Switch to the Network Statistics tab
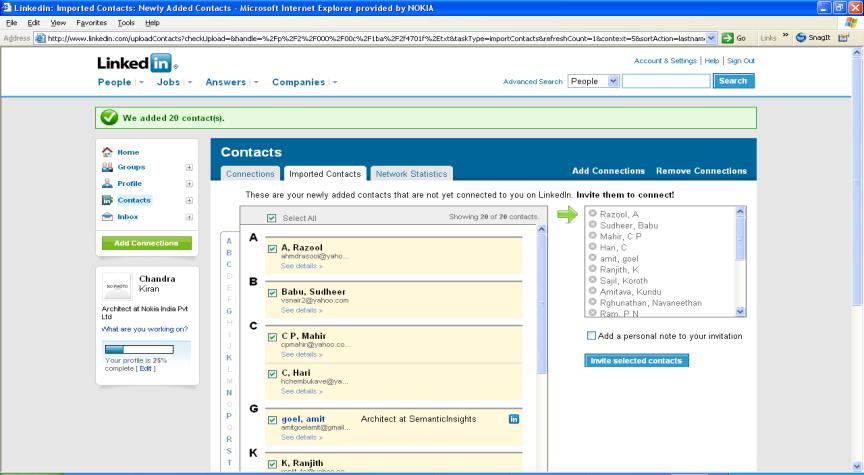Image resolution: width=864 pixels, height=475 pixels. click(412, 174)
